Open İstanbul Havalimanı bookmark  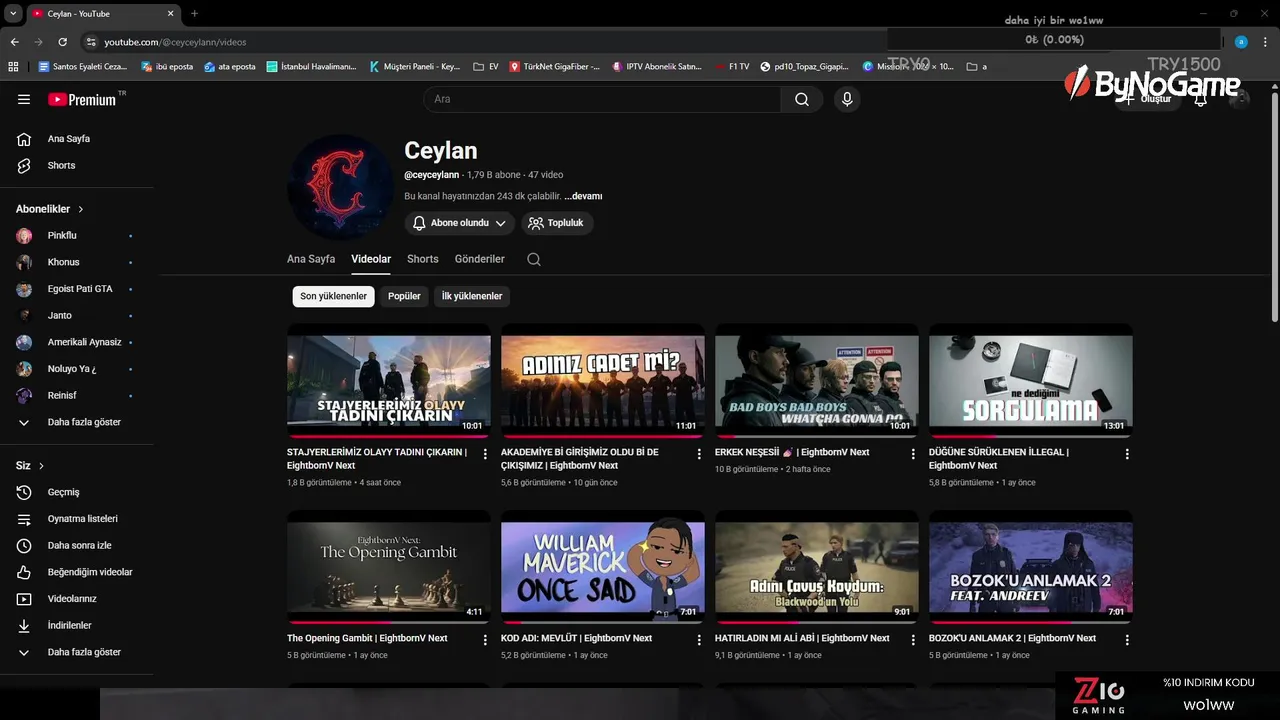311,67
